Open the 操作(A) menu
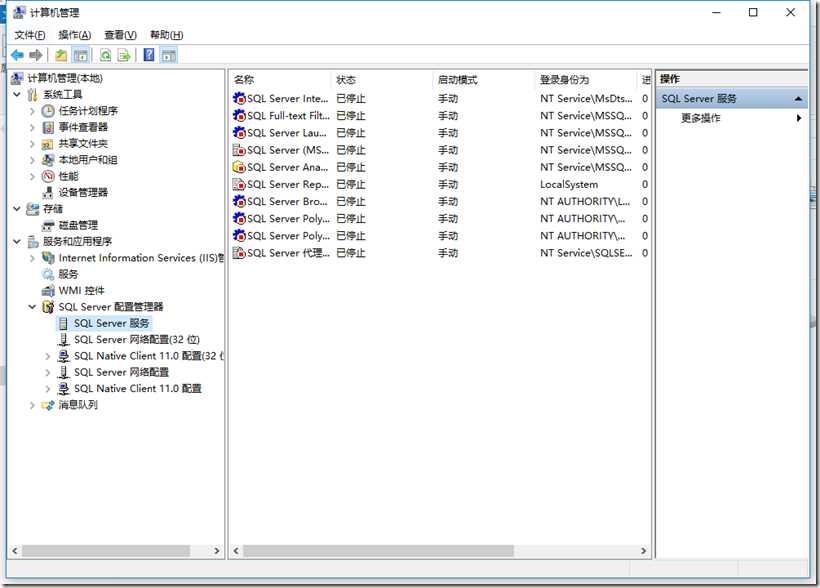The height and width of the screenshot is (588, 820). [x=75, y=35]
